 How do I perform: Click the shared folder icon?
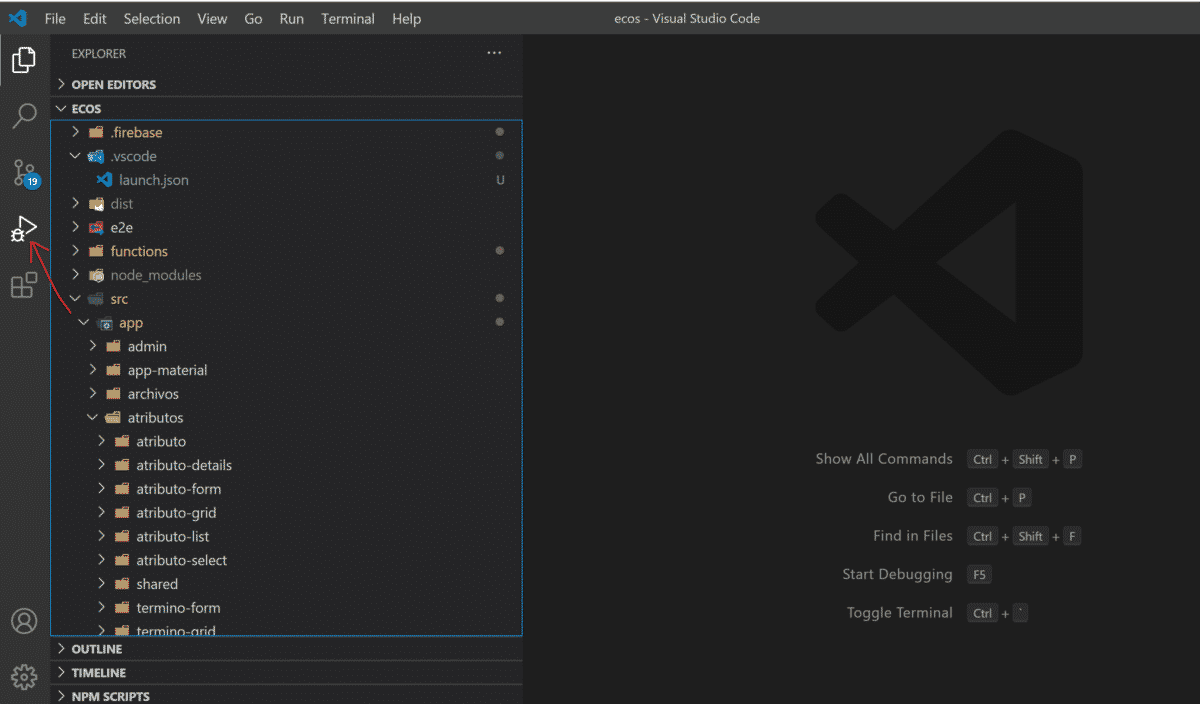coord(122,584)
